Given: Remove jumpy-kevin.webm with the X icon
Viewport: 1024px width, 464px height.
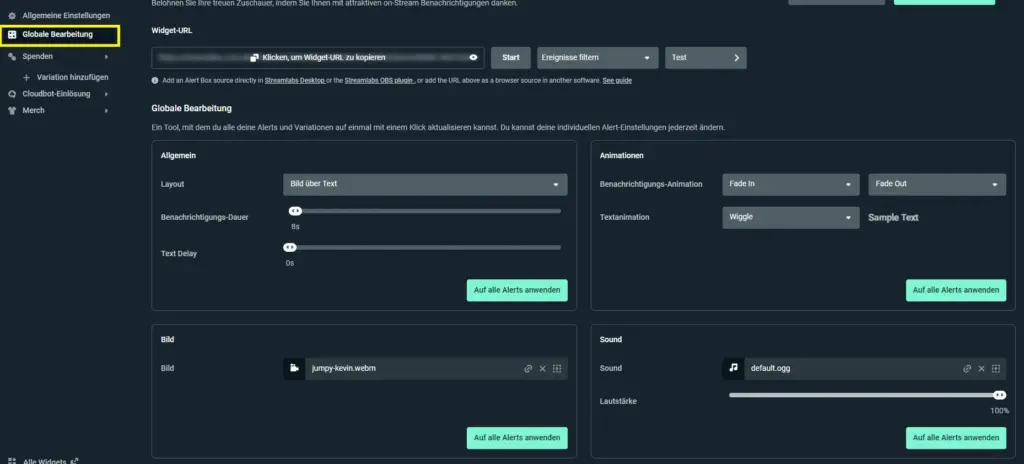Looking at the screenshot, I should point(542,369).
